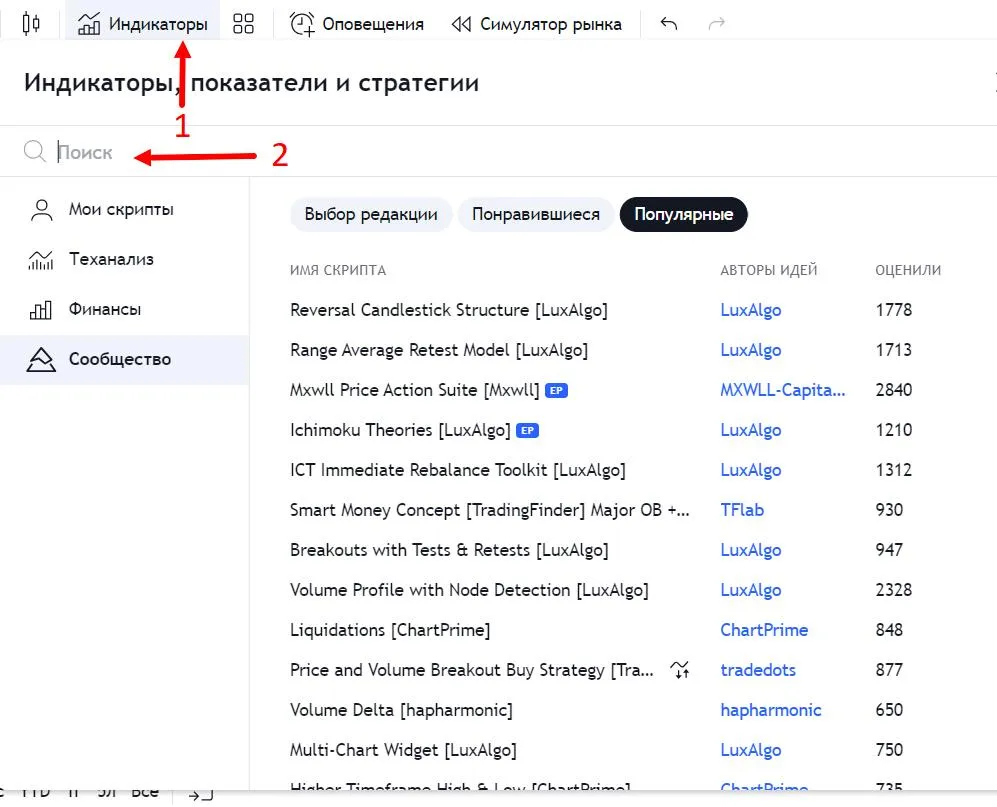Switch to Популярные tab
The width and height of the screenshot is (997, 807).
pos(684,214)
